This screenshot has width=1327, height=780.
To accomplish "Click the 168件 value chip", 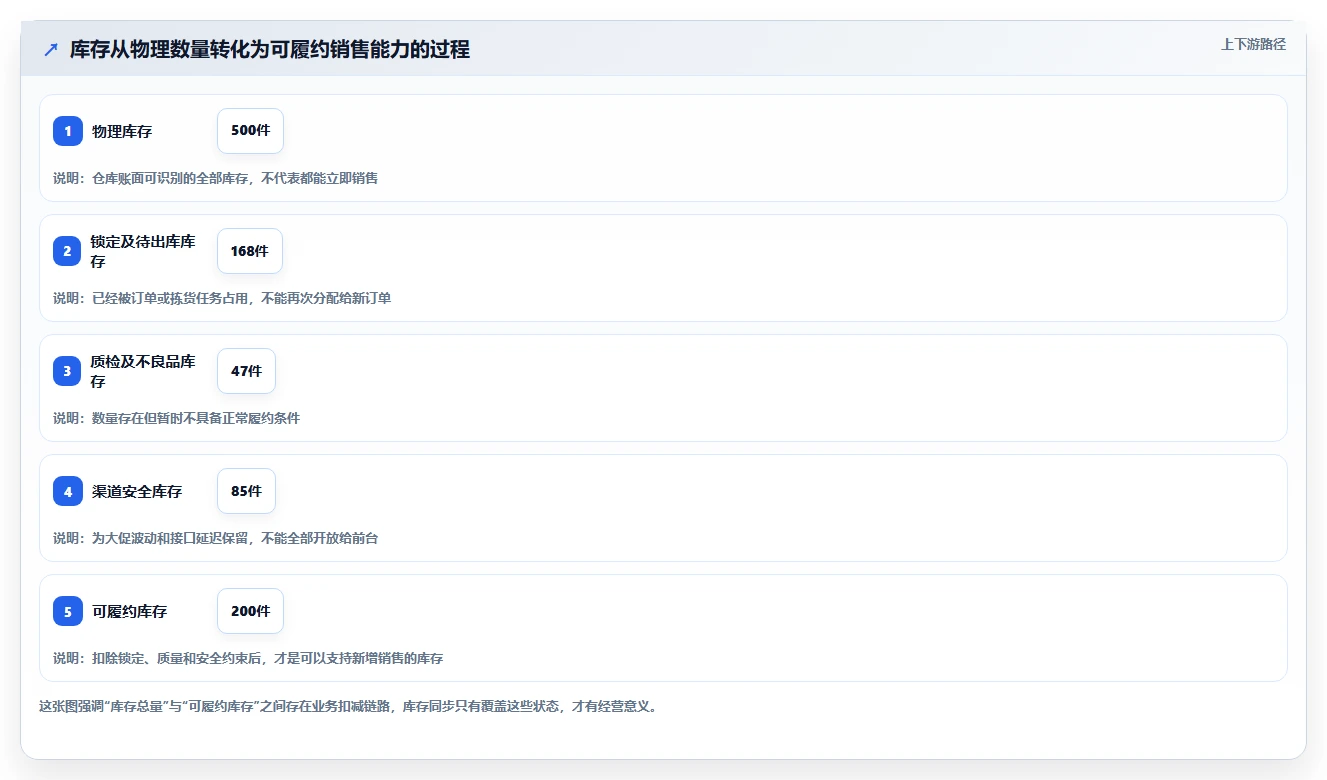I will 250,251.
